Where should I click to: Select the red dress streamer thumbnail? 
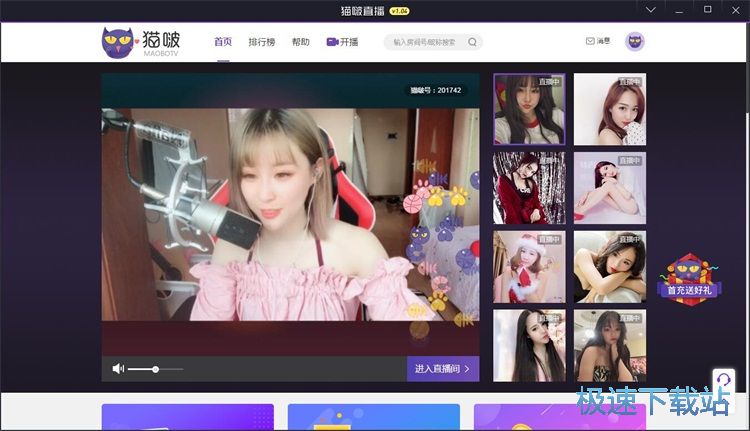(x=529, y=188)
